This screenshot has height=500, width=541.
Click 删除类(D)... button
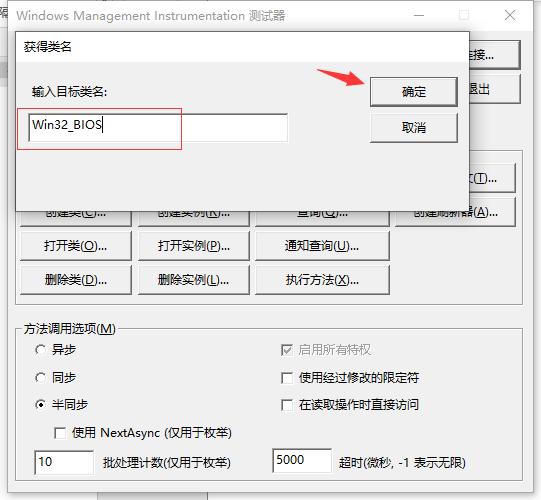(x=76, y=280)
